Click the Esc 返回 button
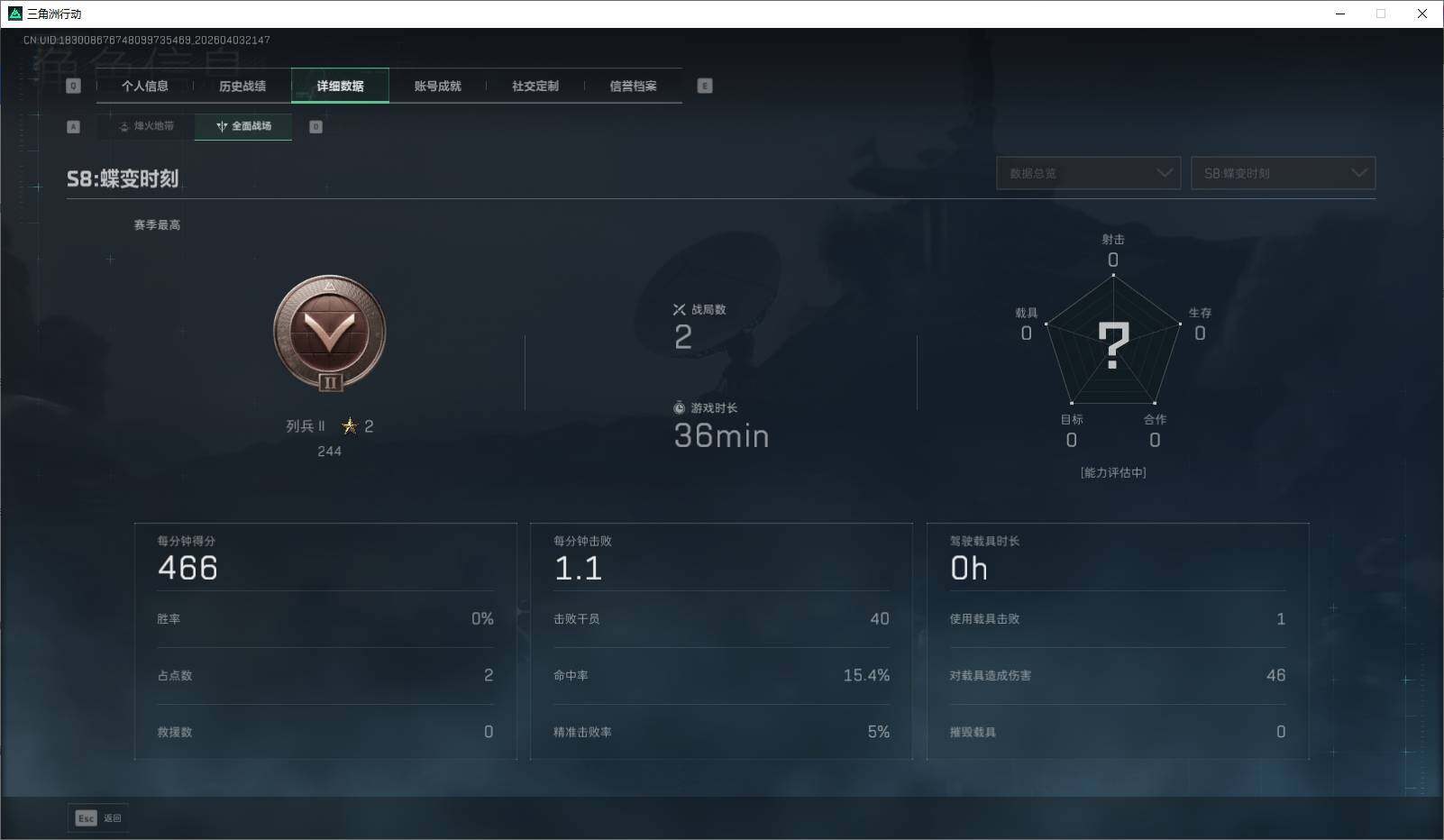Image resolution: width=1444 pixels, height=840 pixels. 98,817
